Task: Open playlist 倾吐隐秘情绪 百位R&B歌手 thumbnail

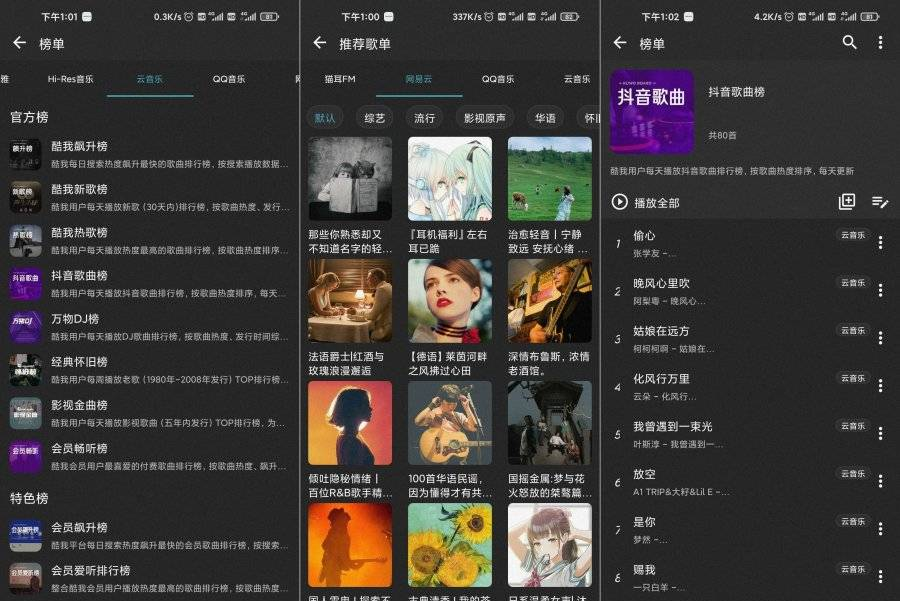Action: point(350,423)
